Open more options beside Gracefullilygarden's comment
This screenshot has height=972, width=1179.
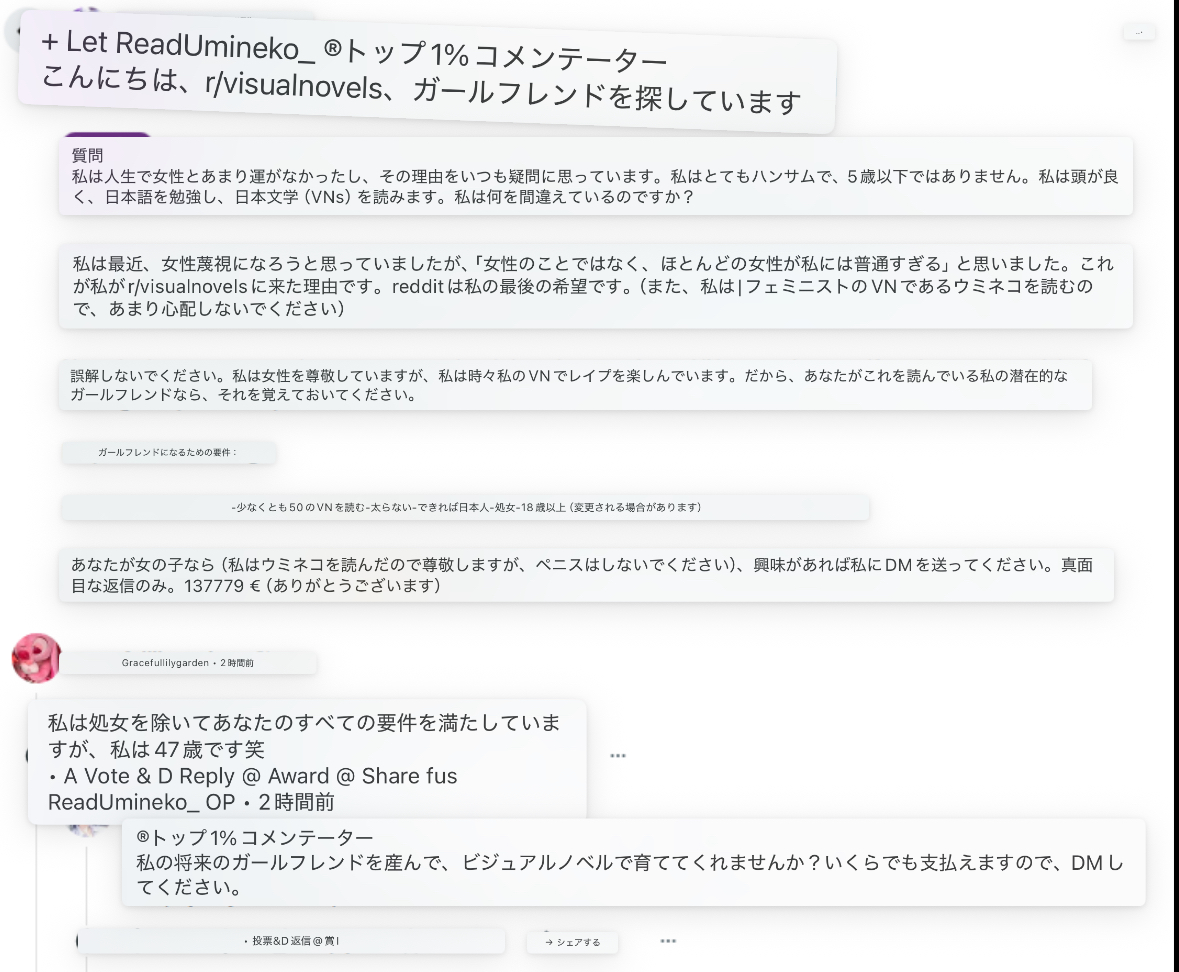point(618,756)
